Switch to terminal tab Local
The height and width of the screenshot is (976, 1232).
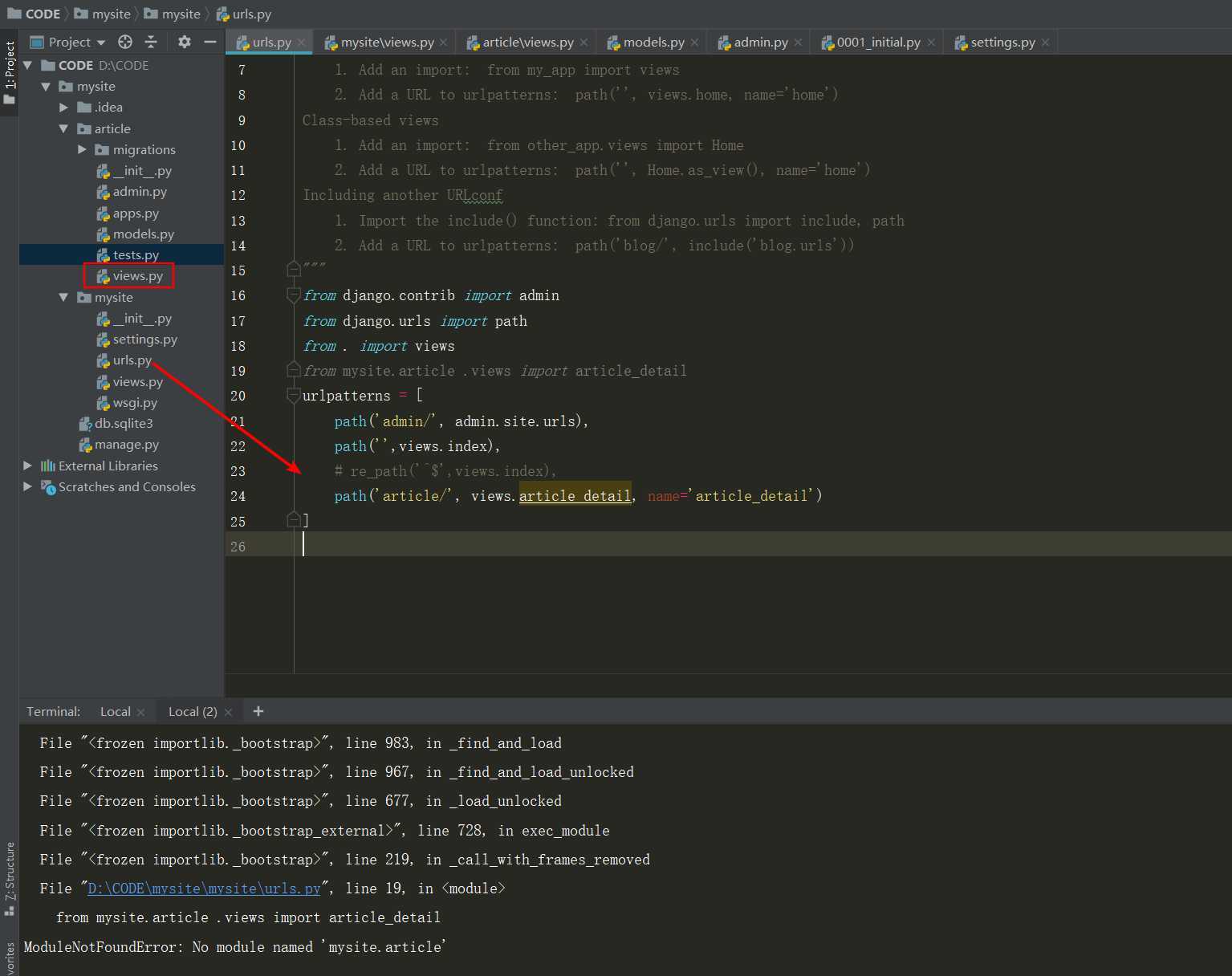coord(115,712)
